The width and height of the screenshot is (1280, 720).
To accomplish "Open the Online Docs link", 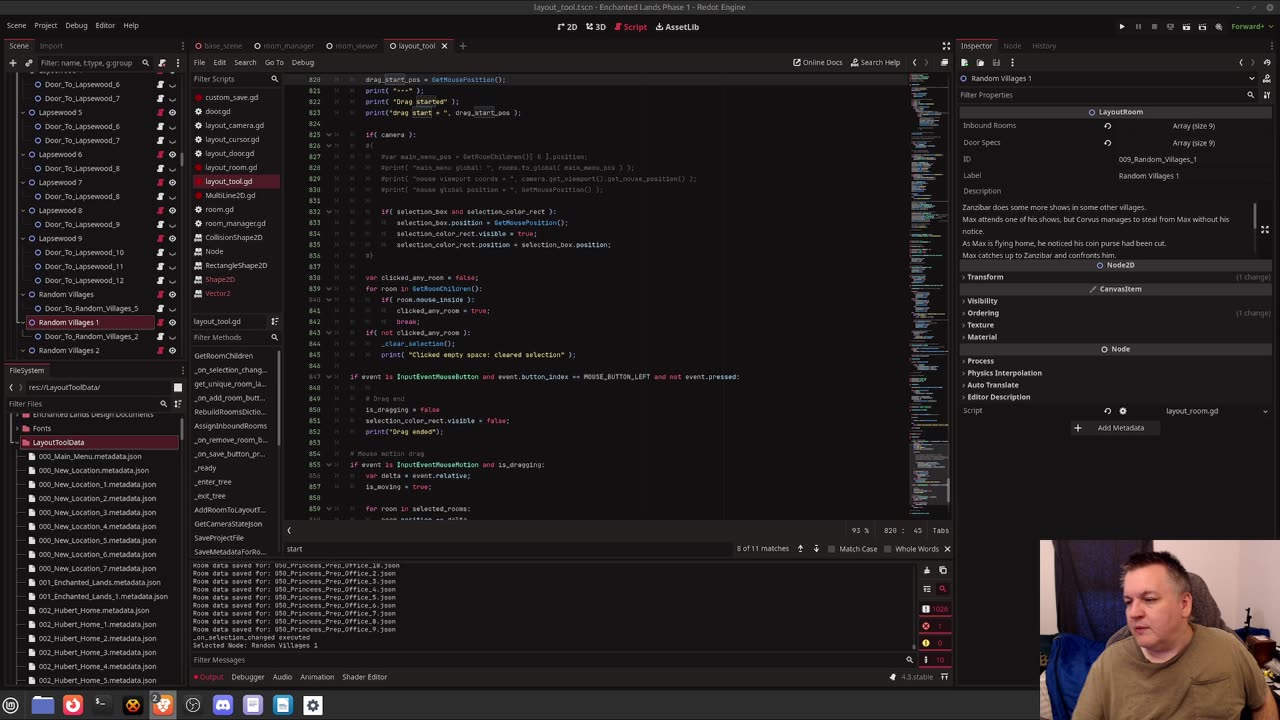I will tap(817, 62).
